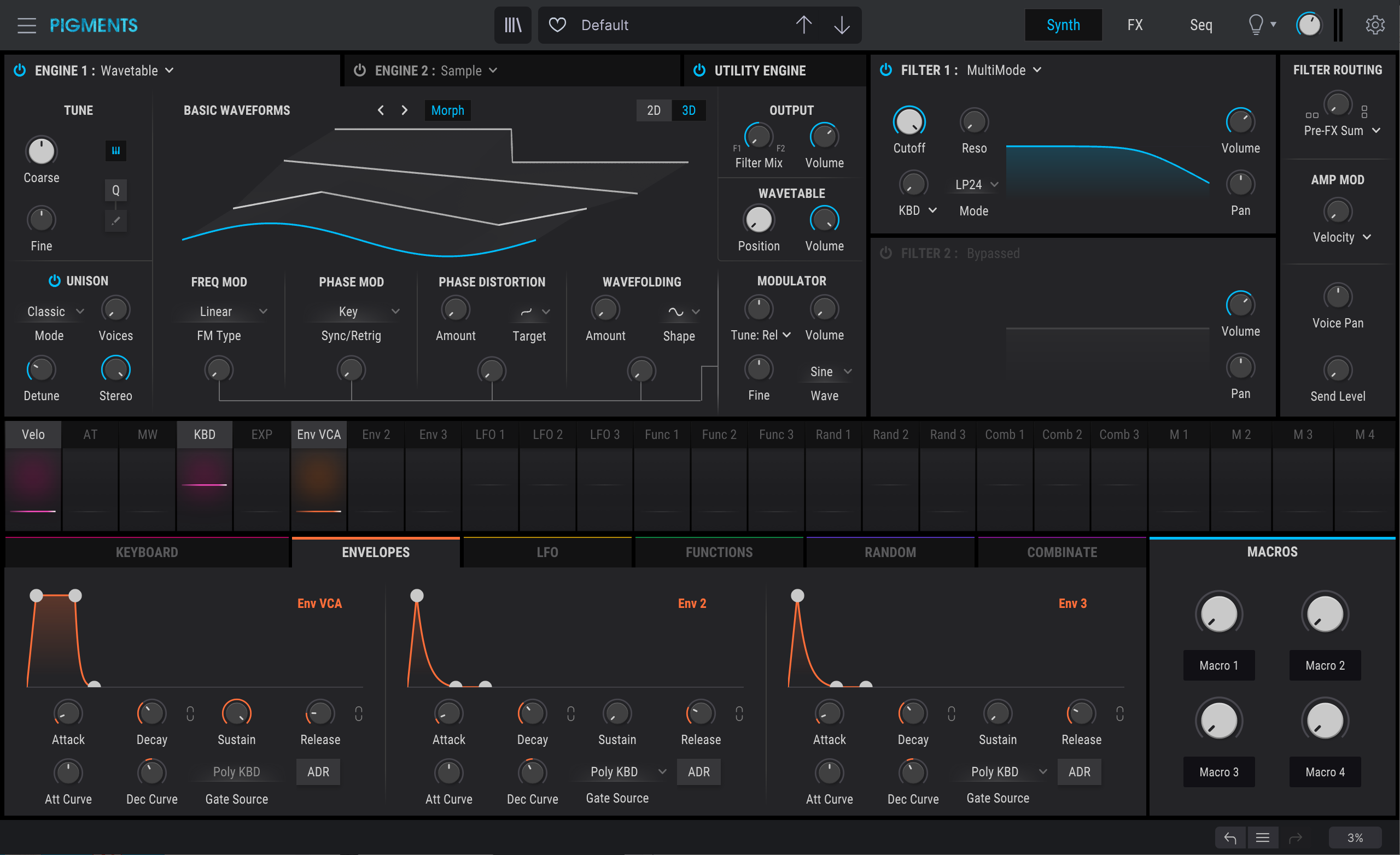Open Engine 2 Sample type dropdown
Image resolution: width=1400 pixels, height=855 pixels.
(469, 71)
